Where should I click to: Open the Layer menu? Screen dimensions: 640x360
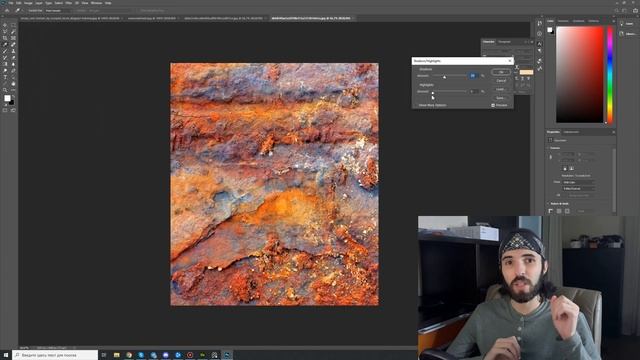pyautogui.click(x=39, y=3)
